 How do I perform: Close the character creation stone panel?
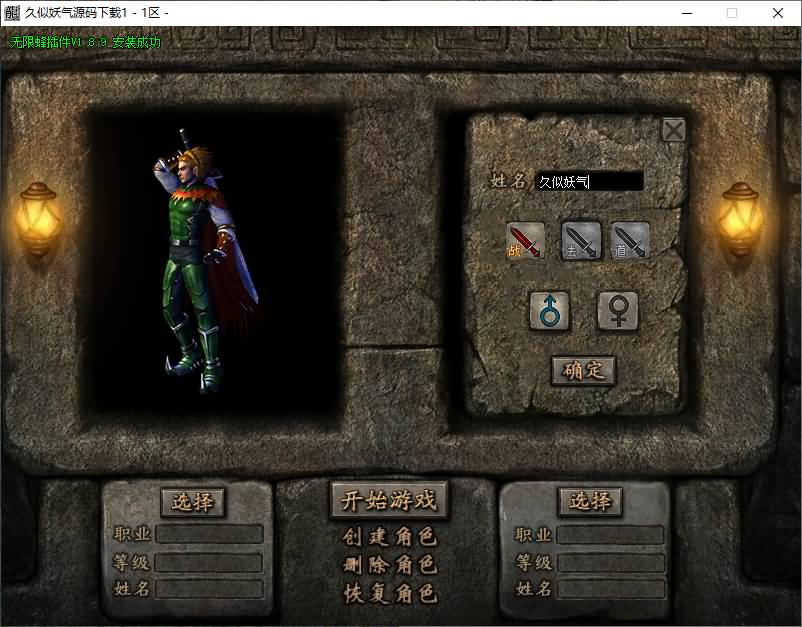[674, 129]
